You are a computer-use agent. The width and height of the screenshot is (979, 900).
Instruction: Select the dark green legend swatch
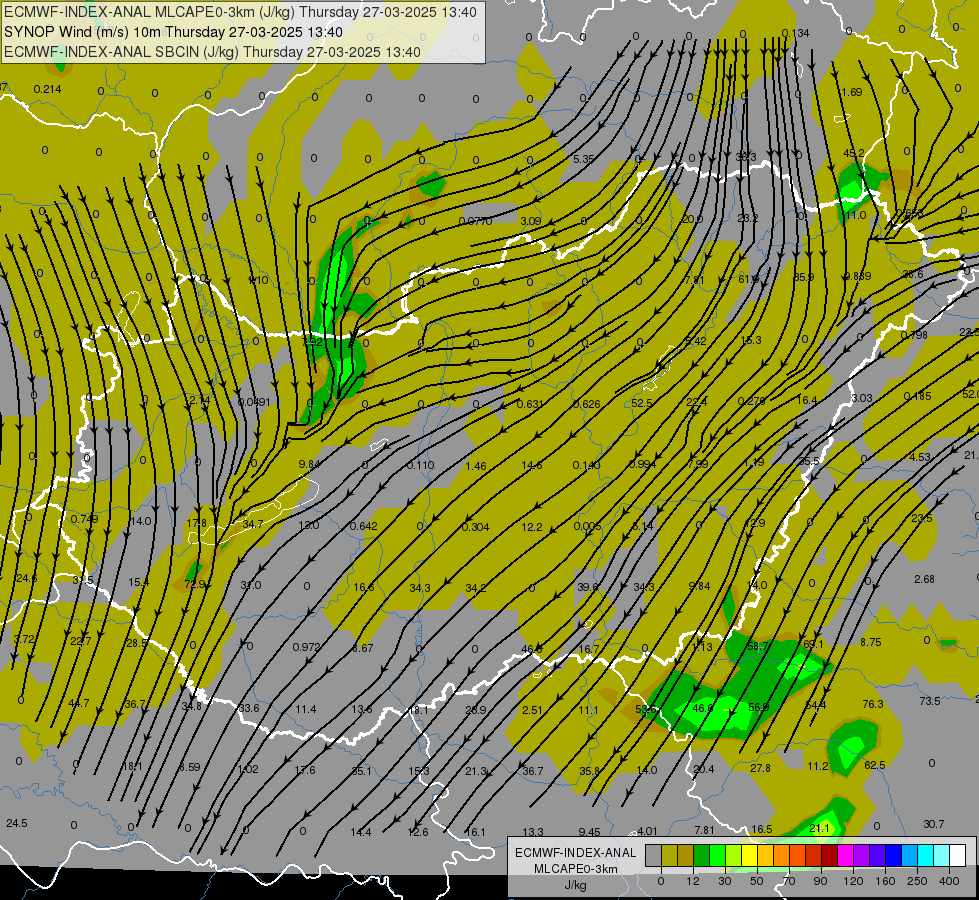701,855
